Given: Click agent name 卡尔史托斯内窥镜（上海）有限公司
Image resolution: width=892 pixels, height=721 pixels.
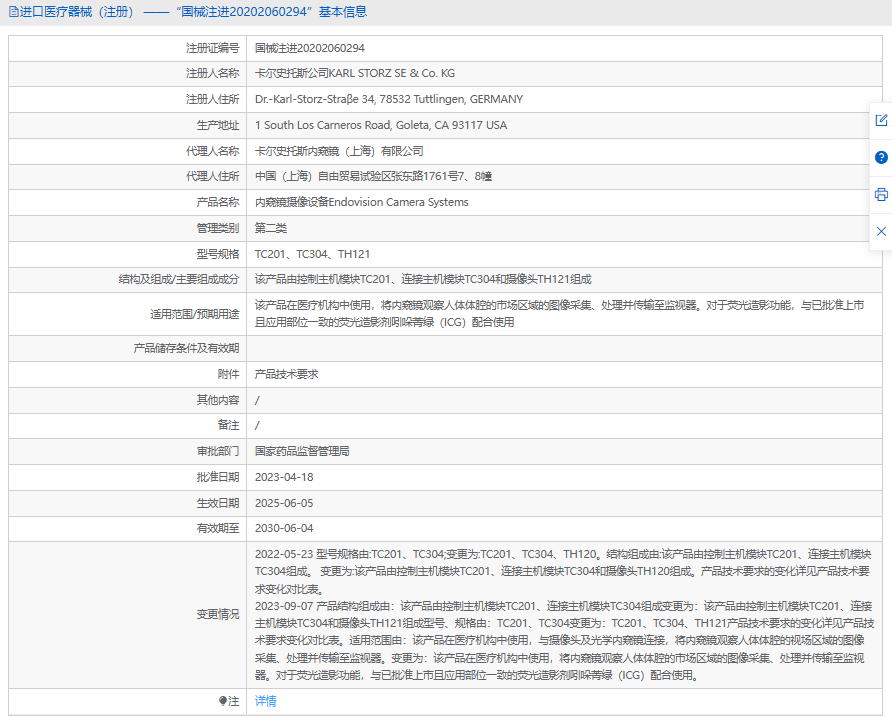Looking at the screenshot, I should (339, 151).
